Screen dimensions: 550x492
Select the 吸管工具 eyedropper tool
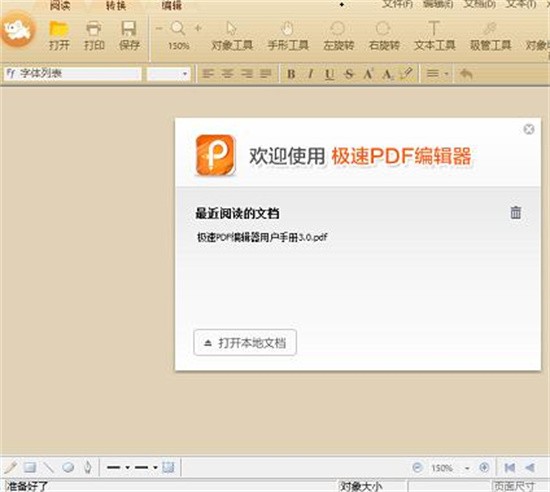click(x=490, y=36)
